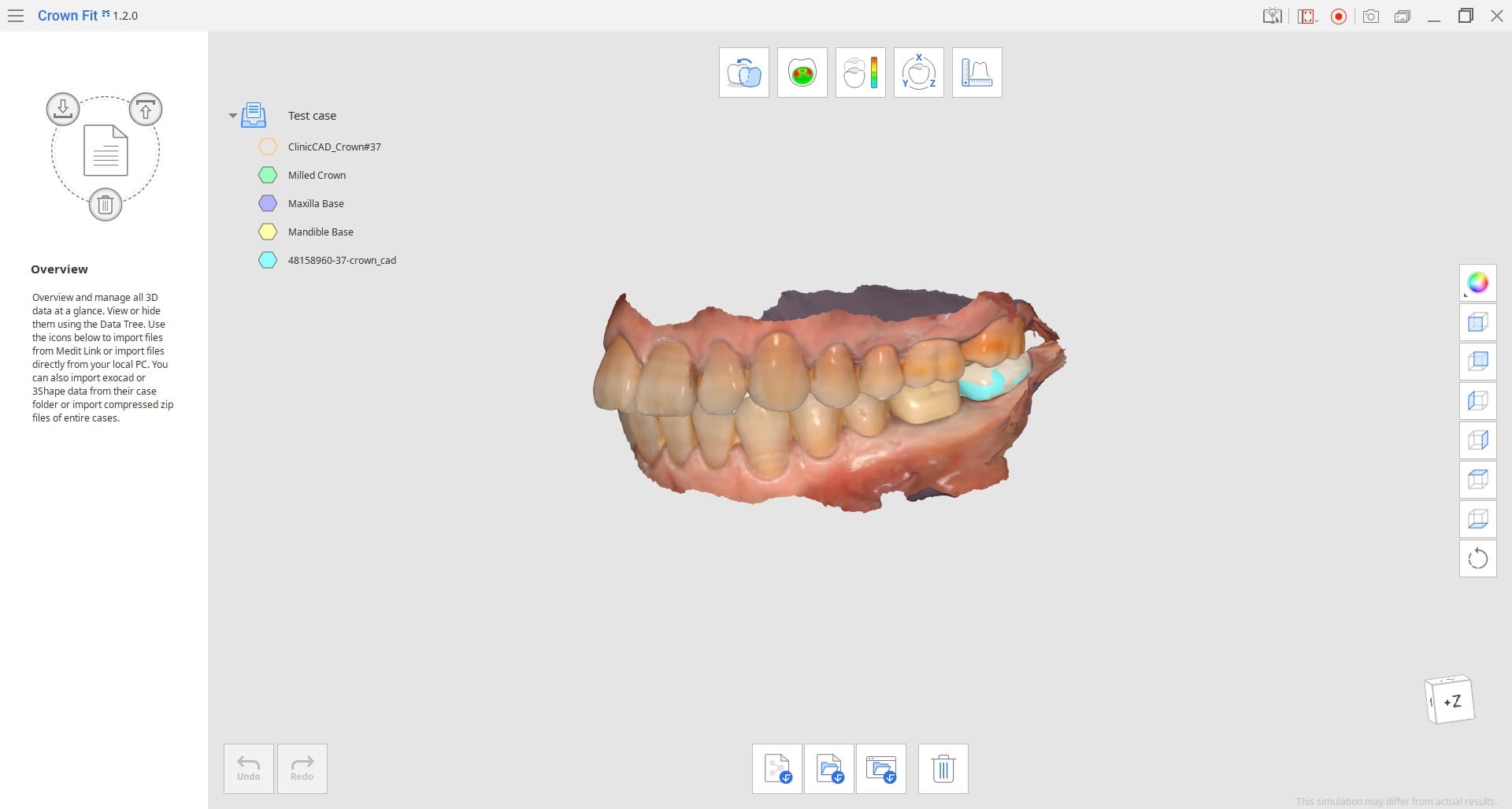1512x809 pixels.
Task: Open the measurement ruler tool
Action: coord(976,72)
